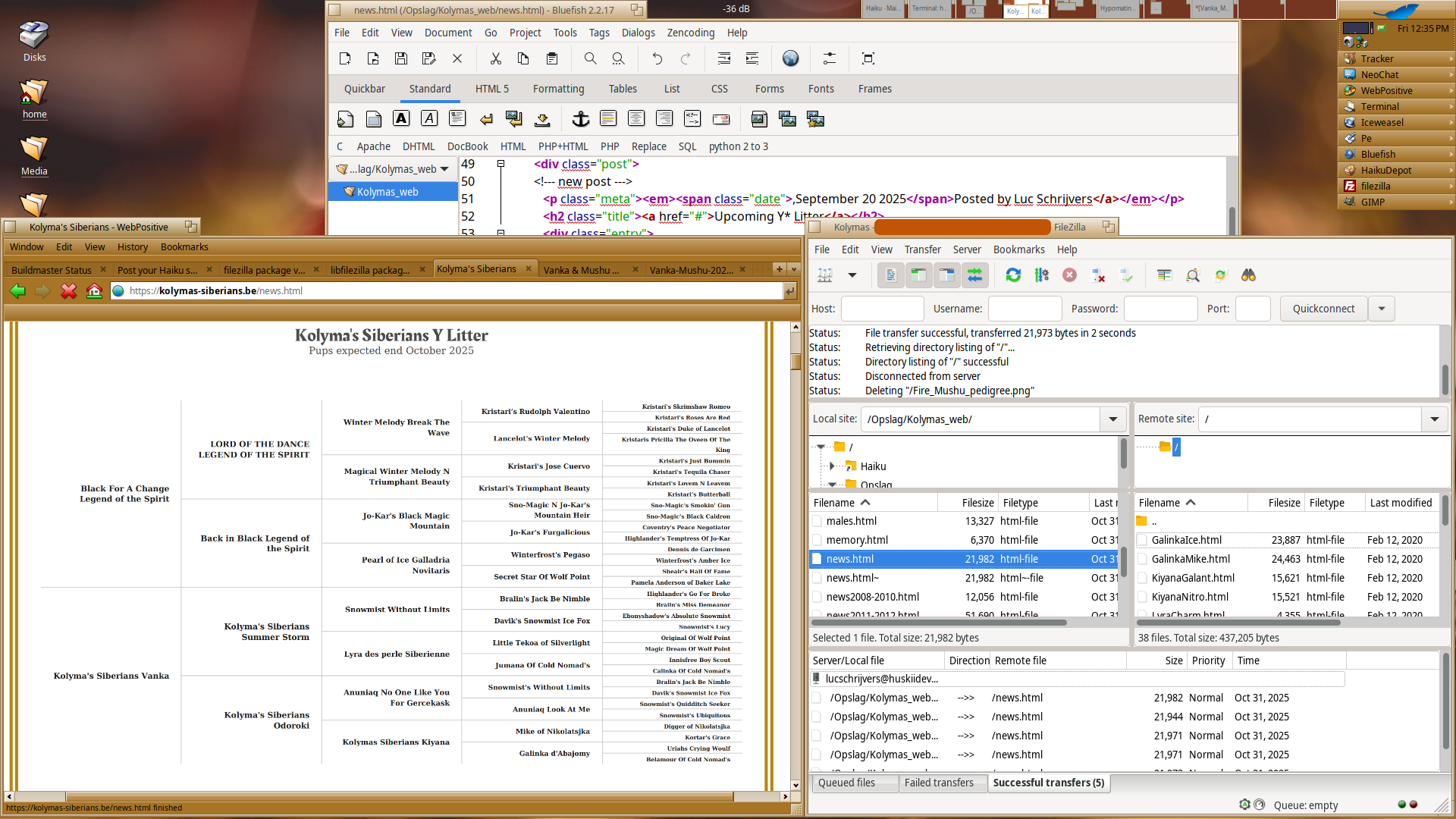Screen dimensions: 1456x819
Task: Open the FileZilla binoculars file search
Action: (x=1248, y=275)
